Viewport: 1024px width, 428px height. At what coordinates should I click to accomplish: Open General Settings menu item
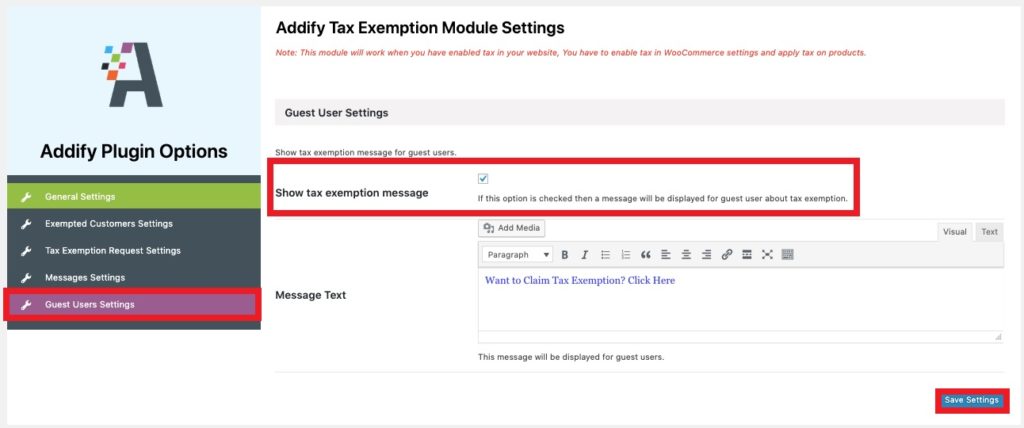134,197
